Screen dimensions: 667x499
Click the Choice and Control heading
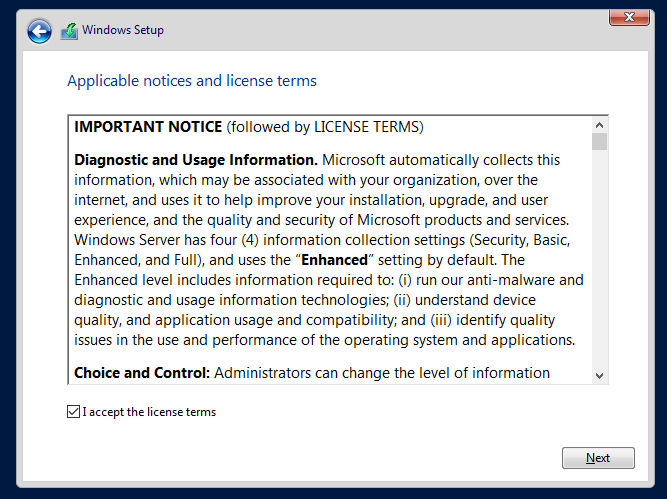(x=142, y=373)
